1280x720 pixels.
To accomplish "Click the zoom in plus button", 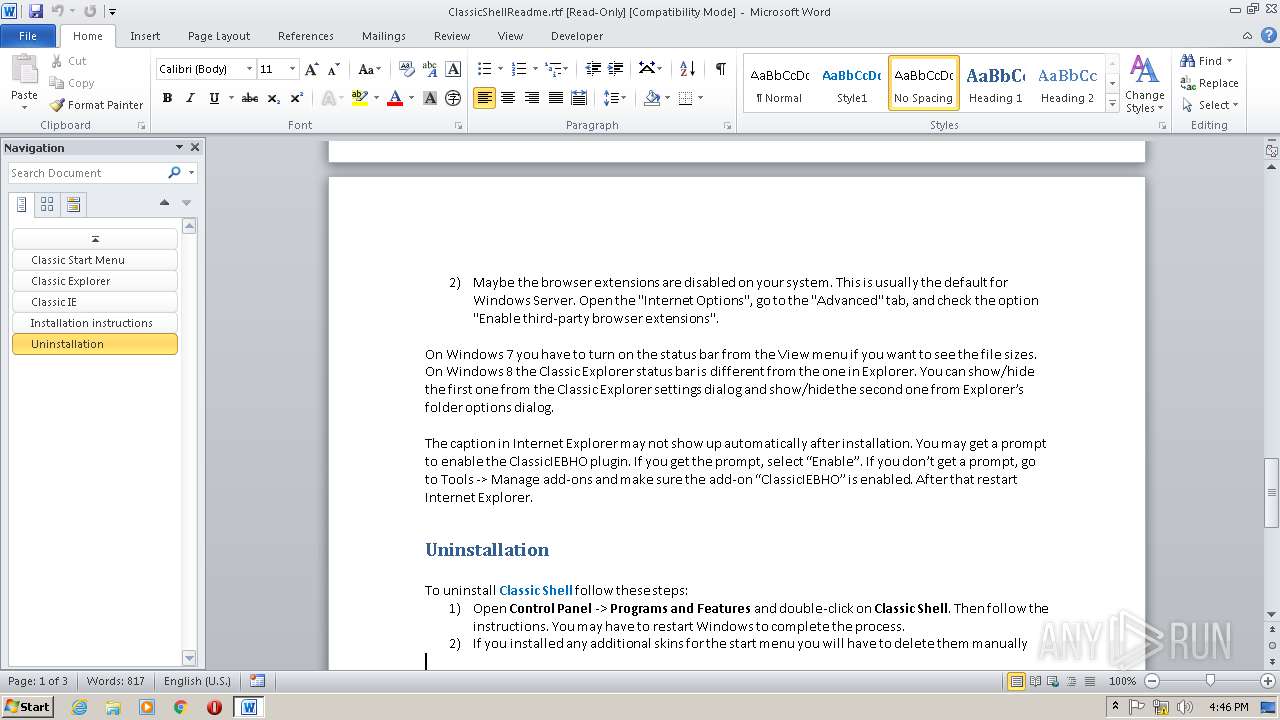I will (x=1266, y=681).
